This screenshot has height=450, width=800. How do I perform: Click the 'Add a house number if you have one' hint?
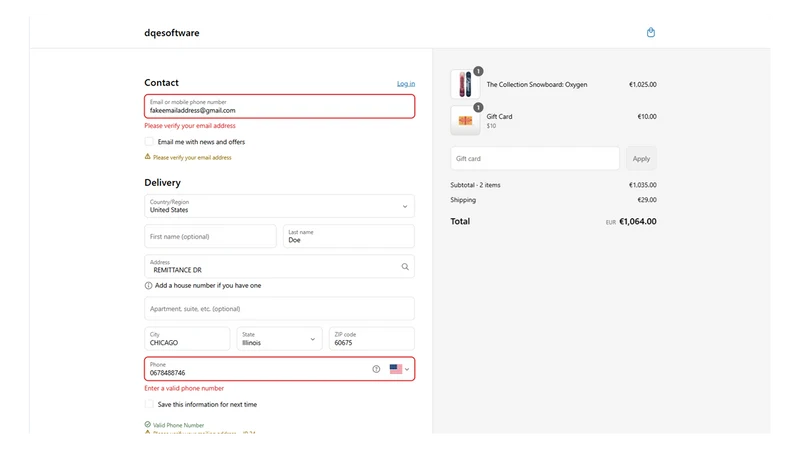tap(208, 286)
